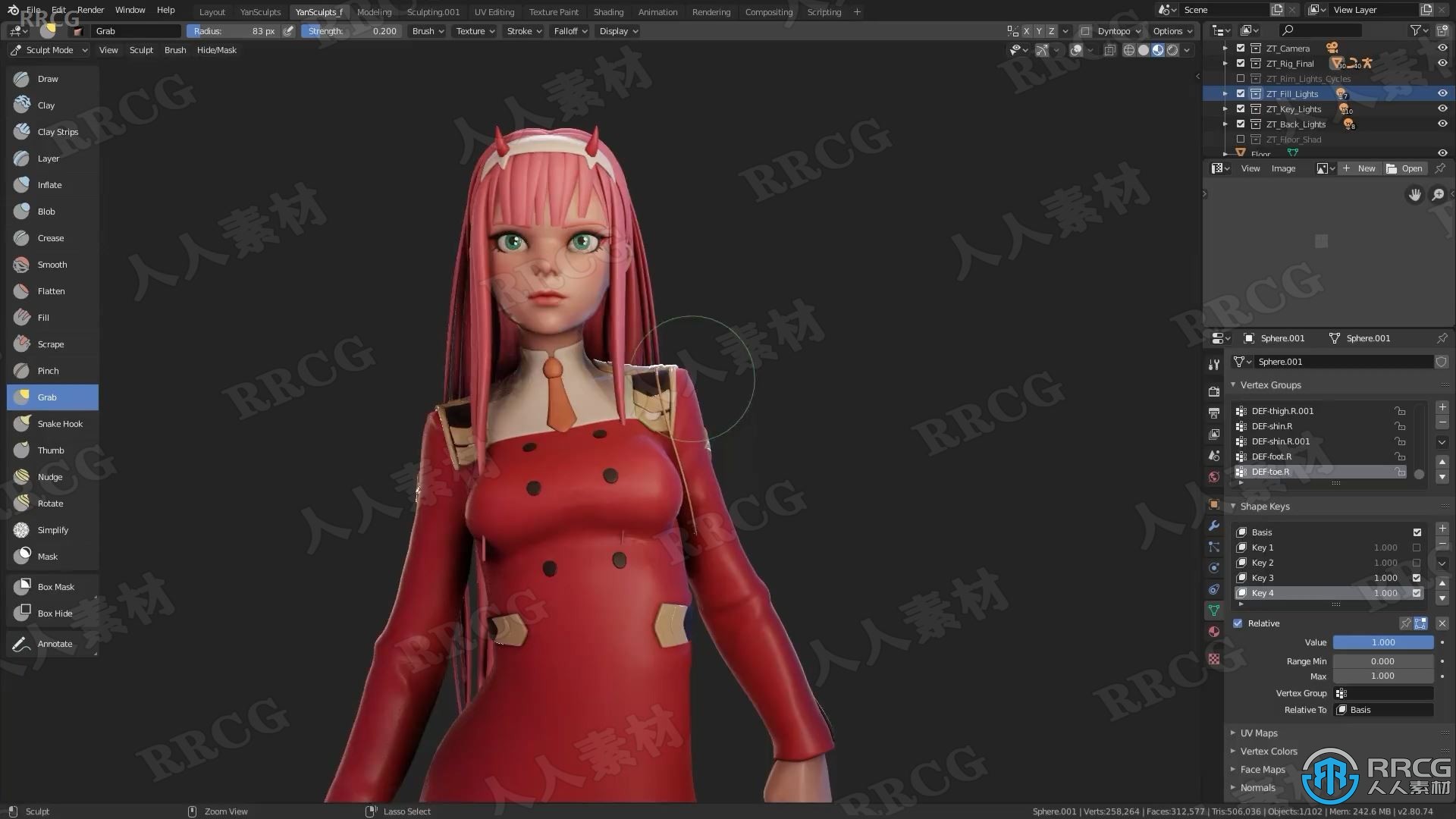
Task: Select the Scrape brush tool
Action: (52, 344)
